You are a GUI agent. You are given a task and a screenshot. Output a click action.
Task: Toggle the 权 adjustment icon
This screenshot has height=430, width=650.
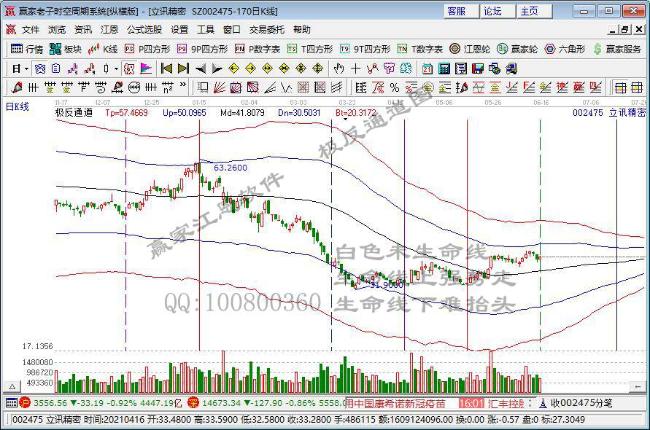pos(129,68)
